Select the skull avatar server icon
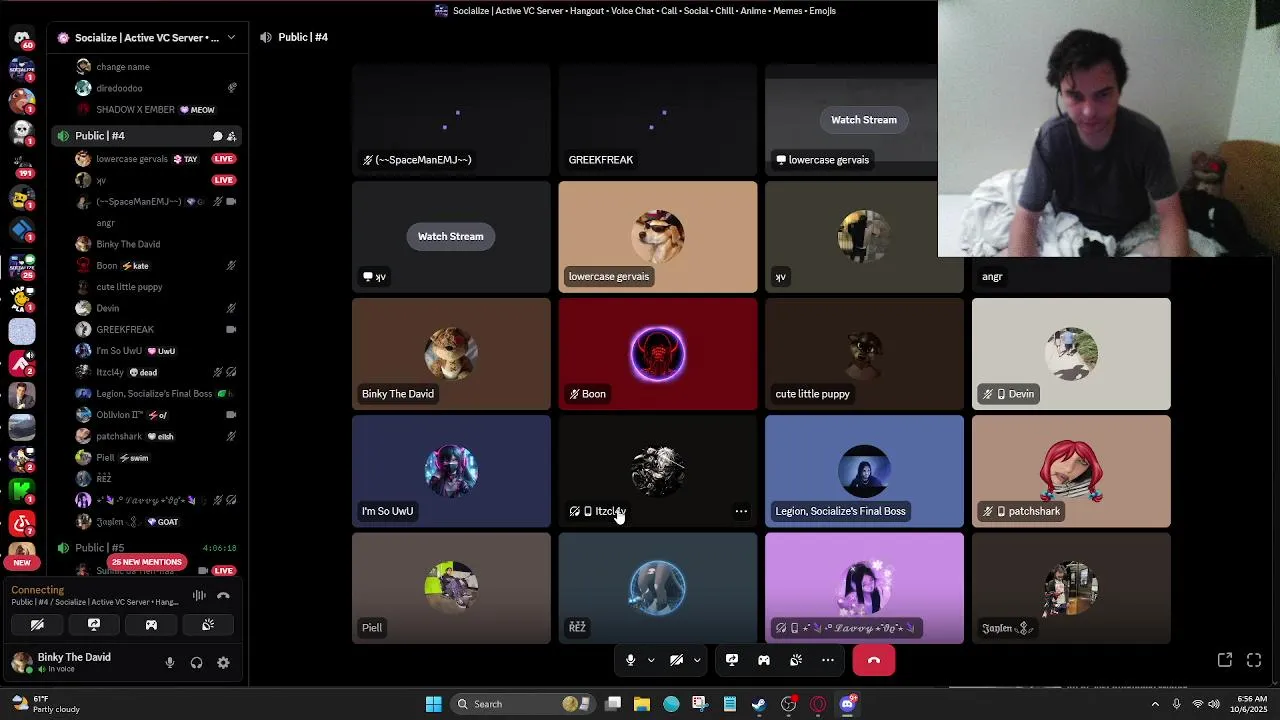Screen dimensions: 1280x720 [22, 131]
